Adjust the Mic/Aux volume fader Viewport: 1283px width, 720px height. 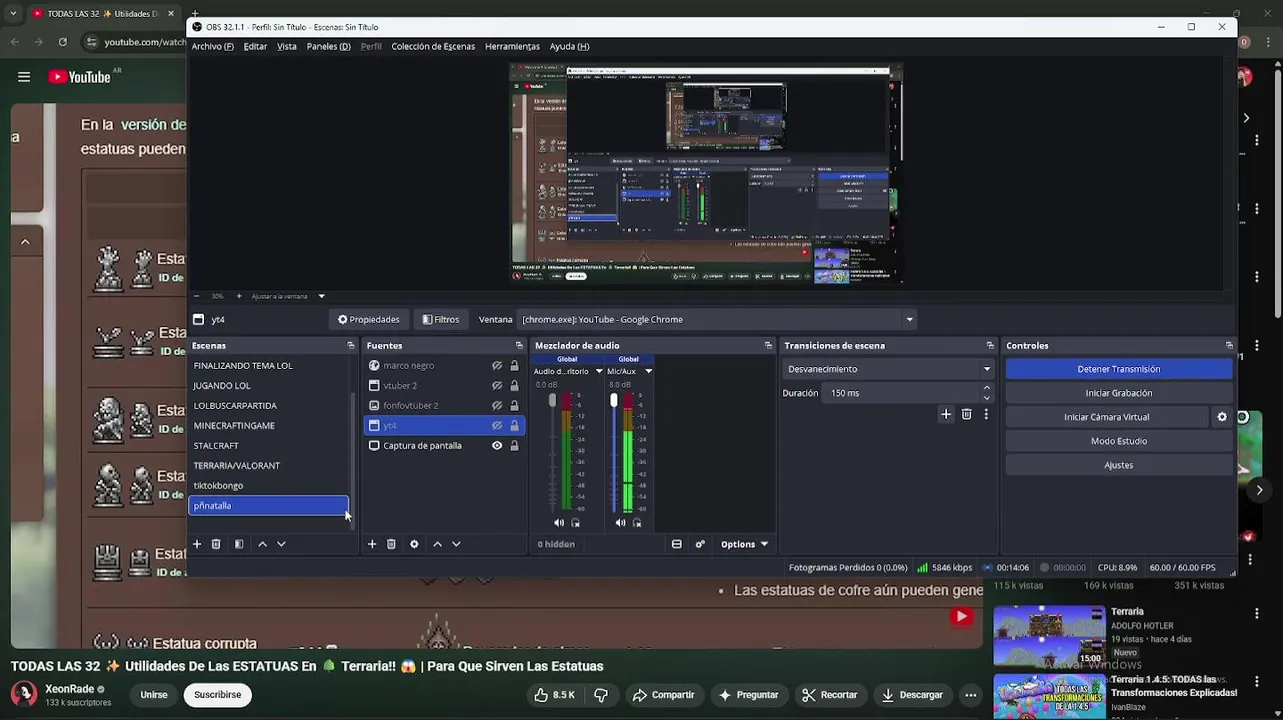pos(614,400)
